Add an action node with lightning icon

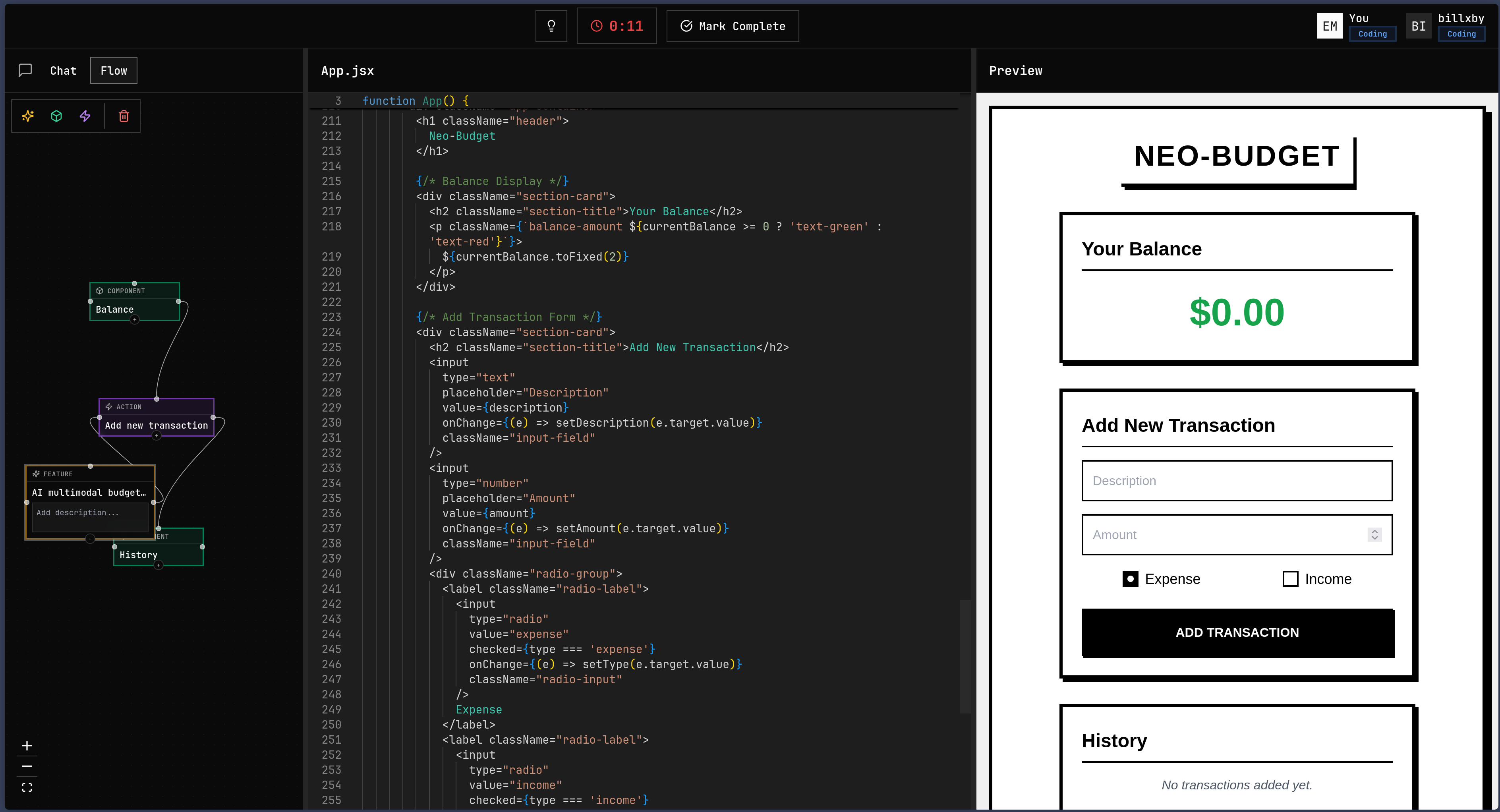[x=85, y=116]
